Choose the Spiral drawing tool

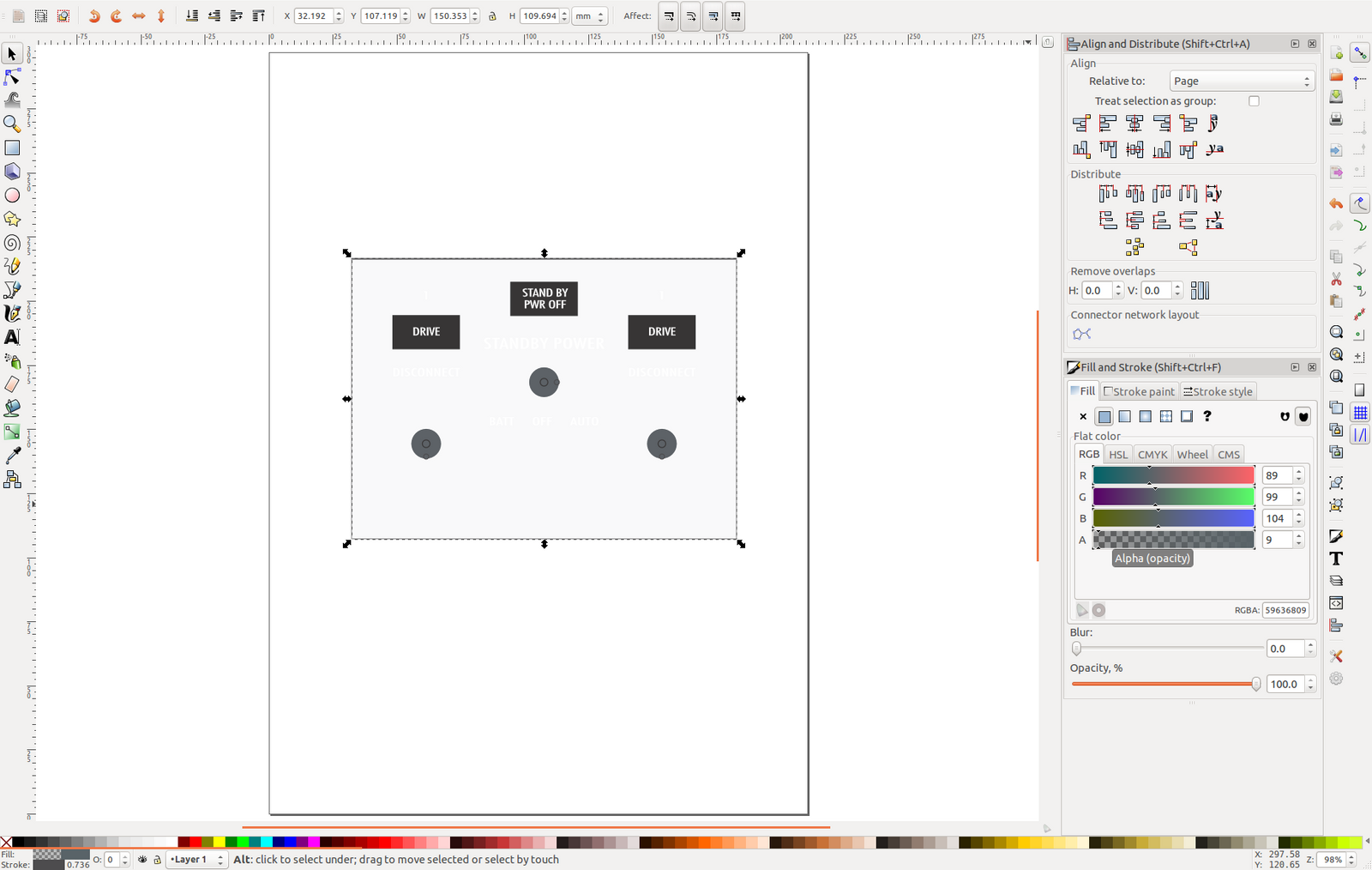click(x=12, y=243)
